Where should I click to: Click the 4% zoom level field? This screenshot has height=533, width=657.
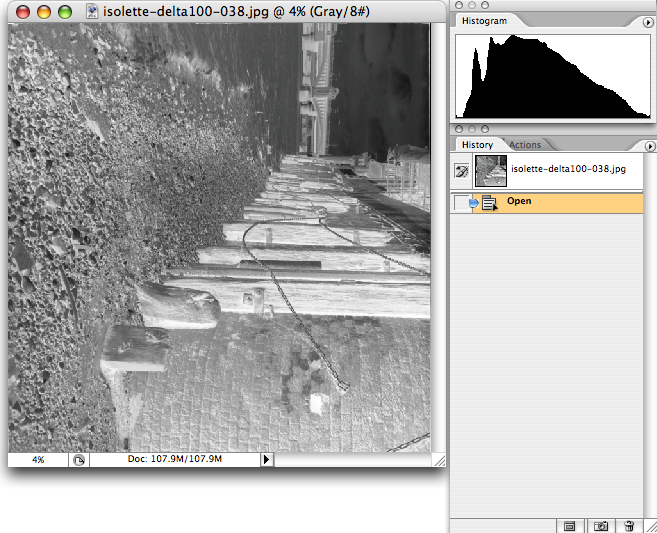coord(38,460)
